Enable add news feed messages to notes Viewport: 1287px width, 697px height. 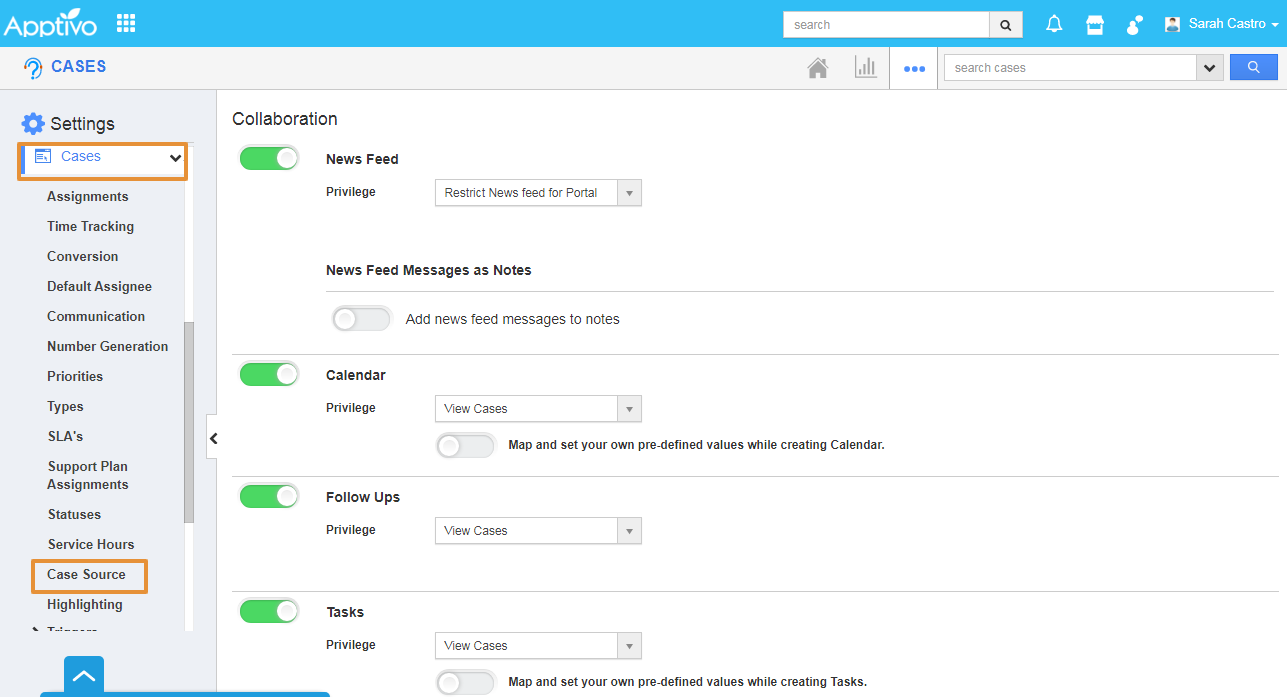361,319
